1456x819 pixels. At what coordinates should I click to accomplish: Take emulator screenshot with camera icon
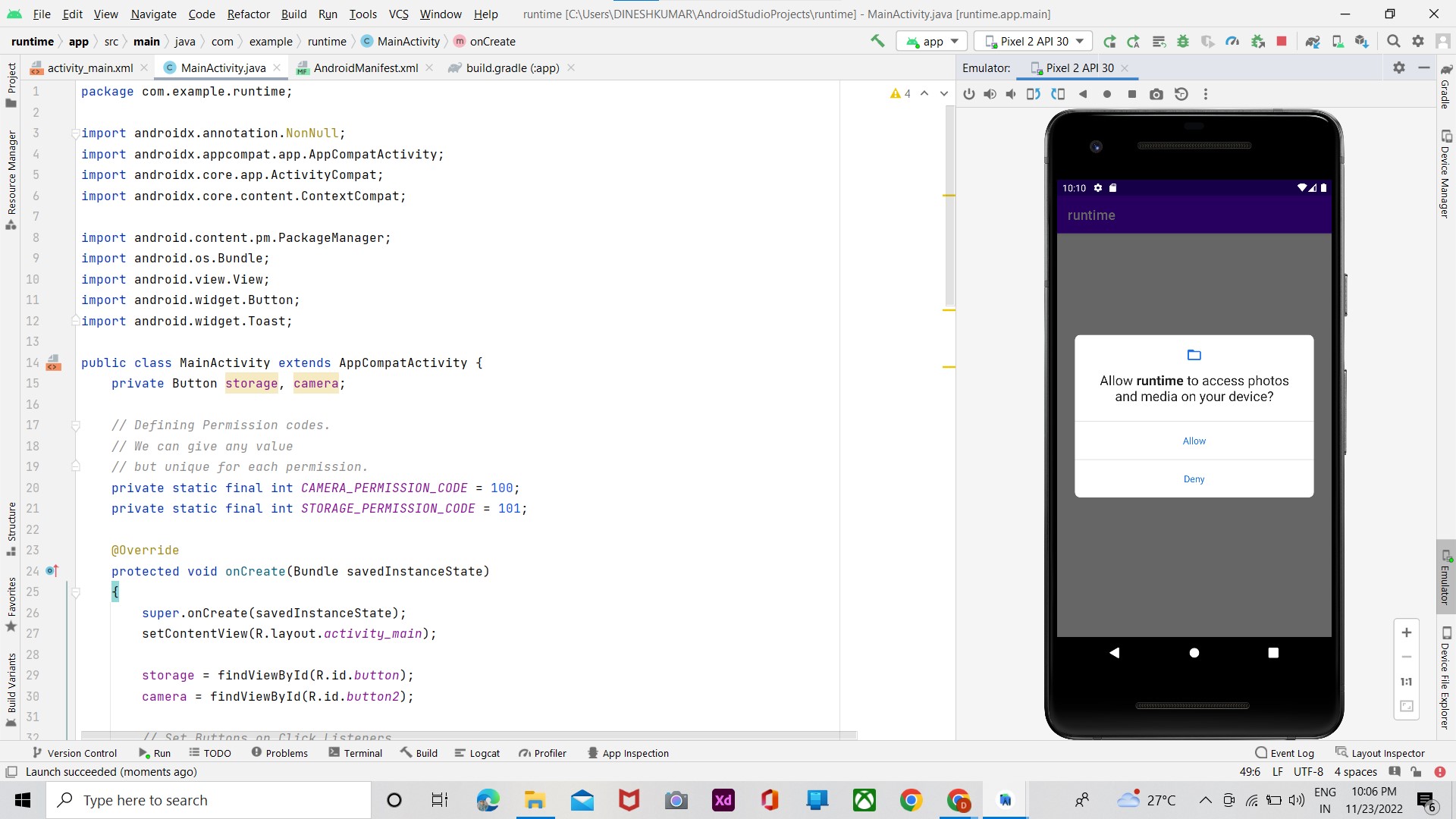(x=1156, y=94)
